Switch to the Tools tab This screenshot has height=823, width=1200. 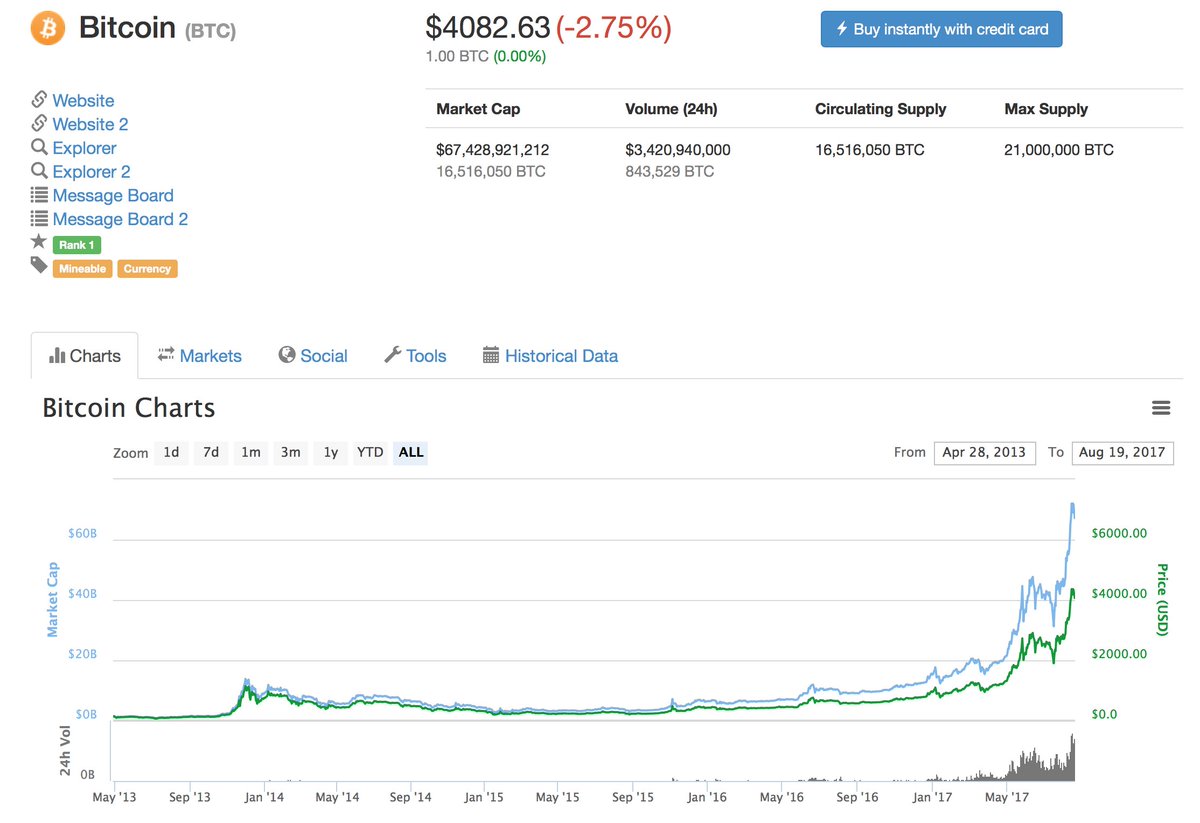point(415,356)
